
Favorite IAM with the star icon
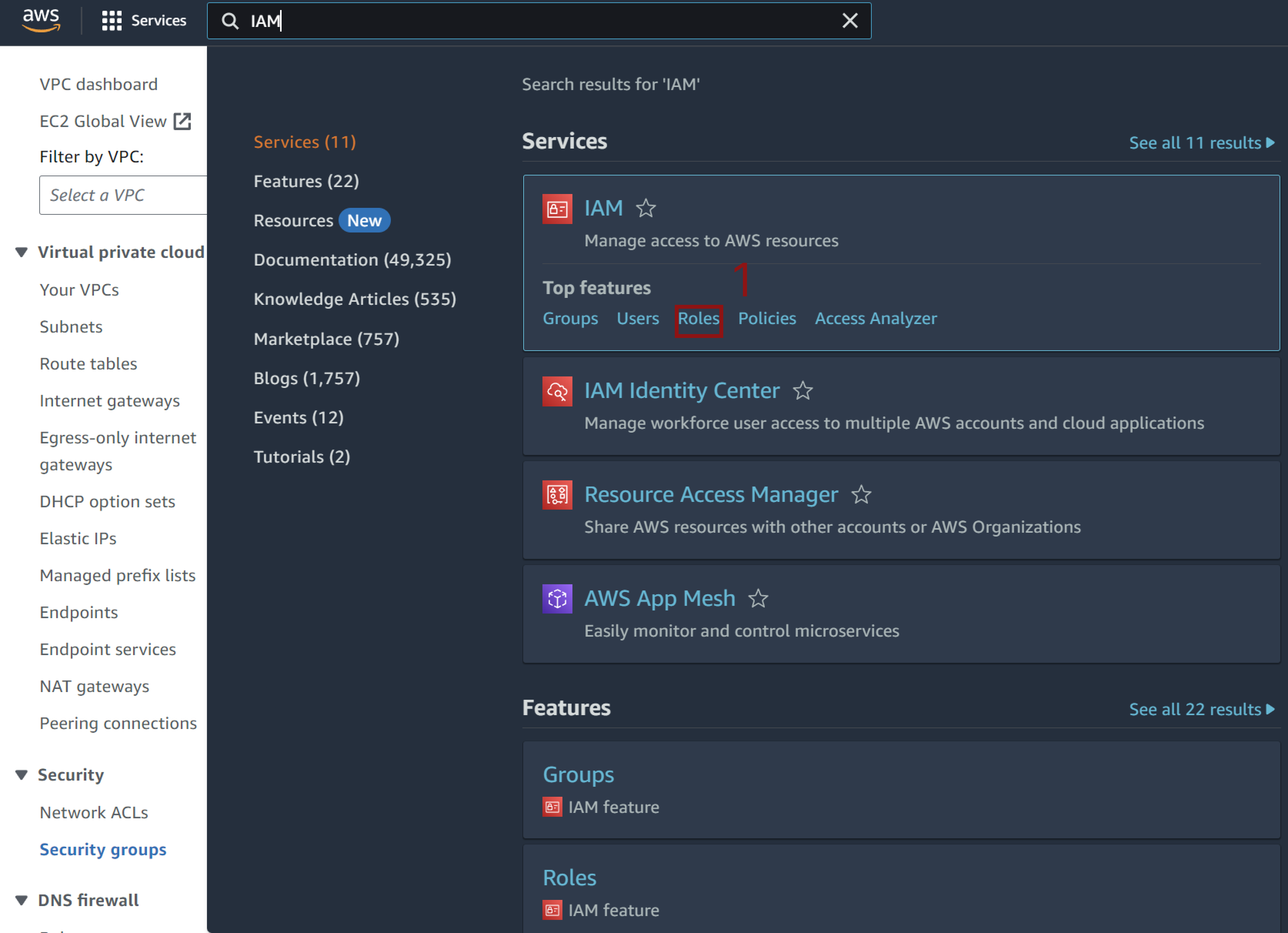click(646, 208)
